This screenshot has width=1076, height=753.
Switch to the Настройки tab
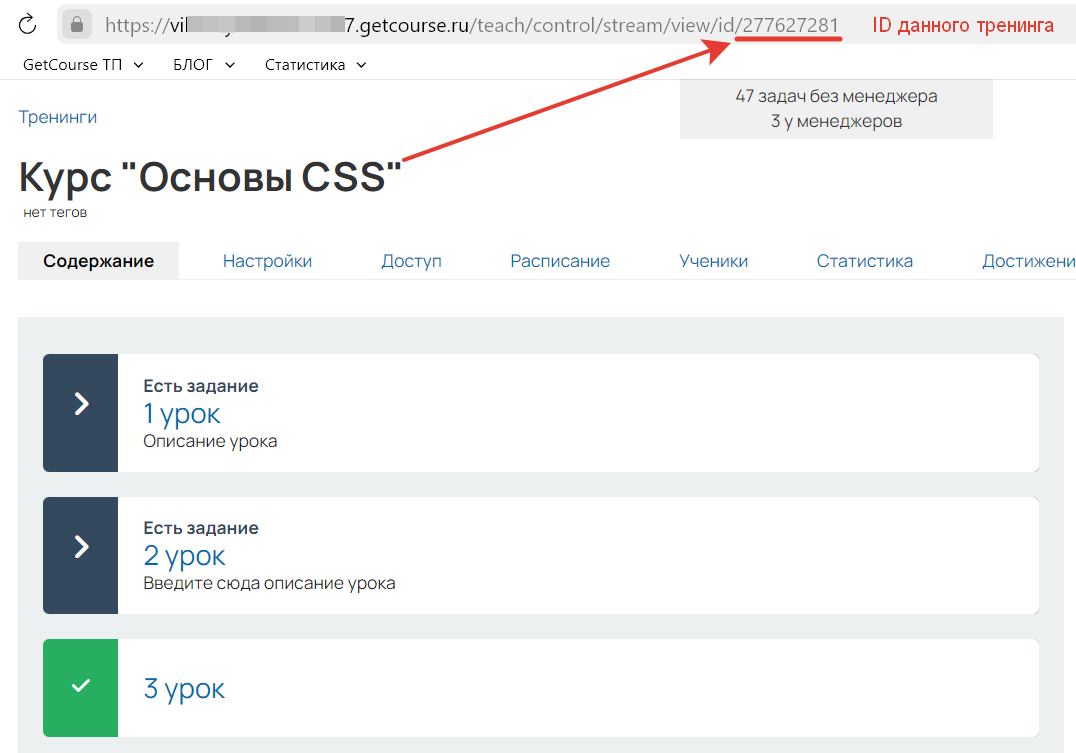pyautogui.click(x=267, y=261)
